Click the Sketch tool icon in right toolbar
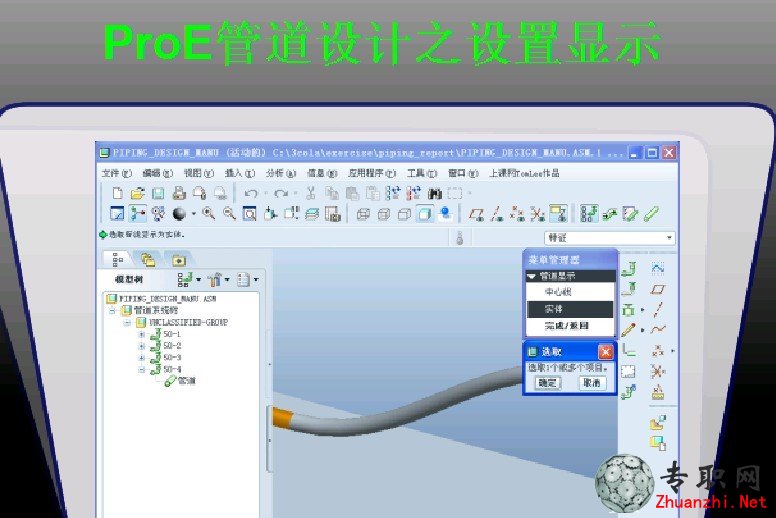 pyautogui.click(x=658, y=268)
